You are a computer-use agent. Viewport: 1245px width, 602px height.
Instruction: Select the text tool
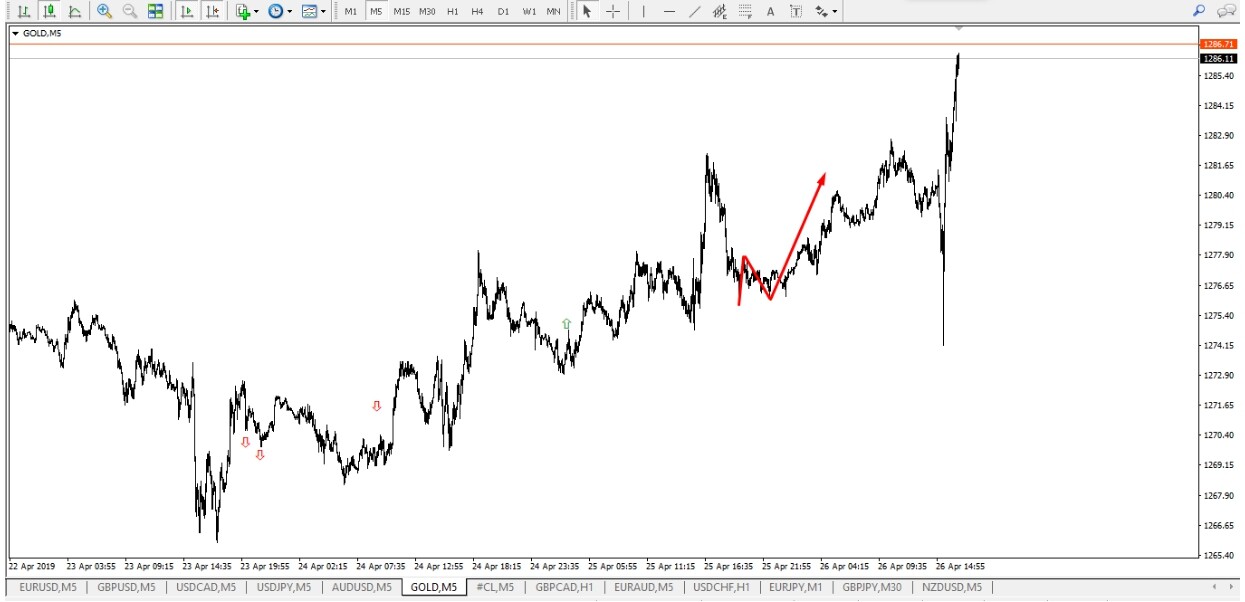[x=770, y=11]
